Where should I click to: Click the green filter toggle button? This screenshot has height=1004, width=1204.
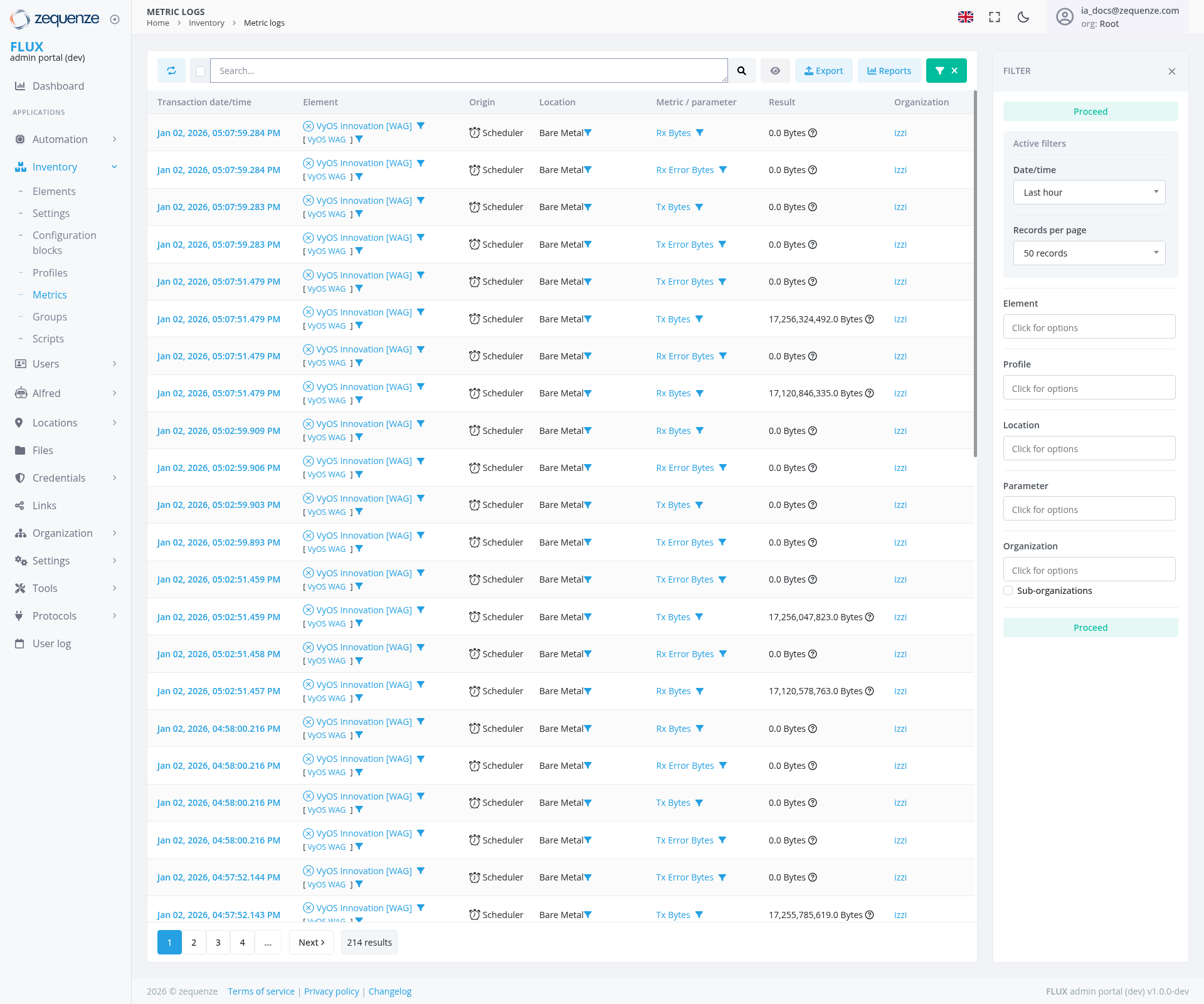click(946, 71)
